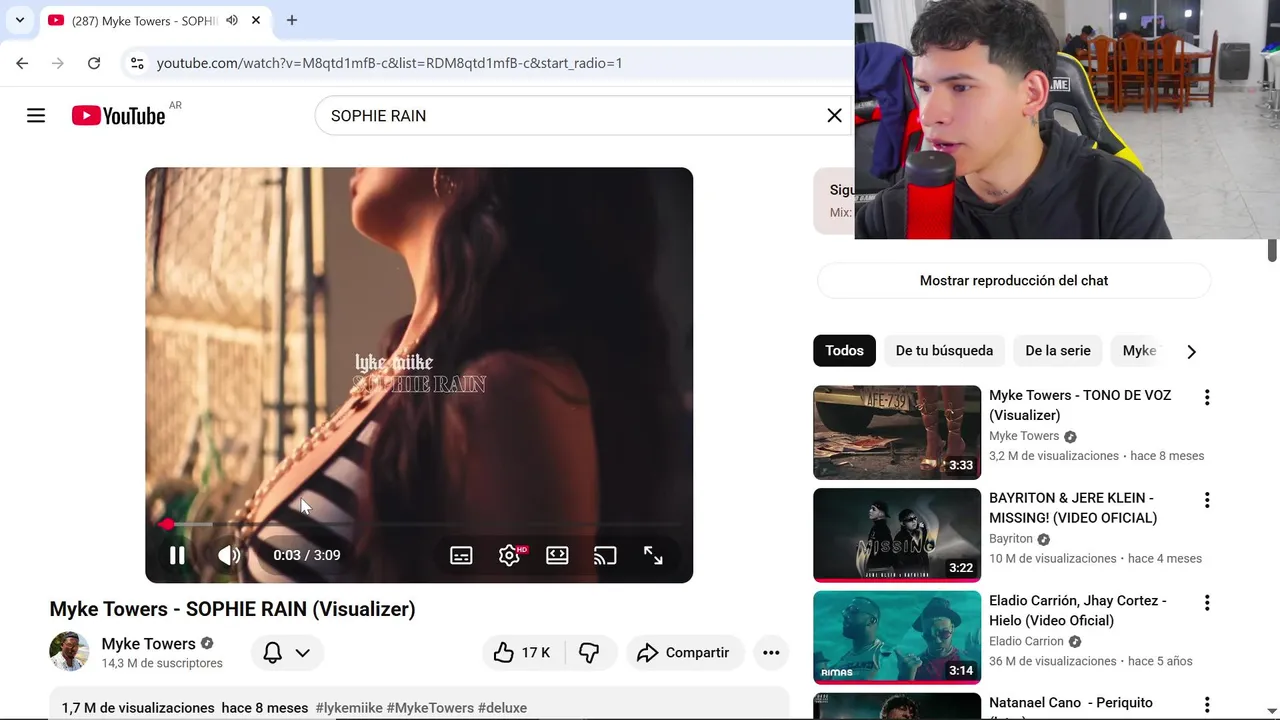Cast video to a TV device
The height and width of the screenshot is (720, 1280).
(605, 555)
